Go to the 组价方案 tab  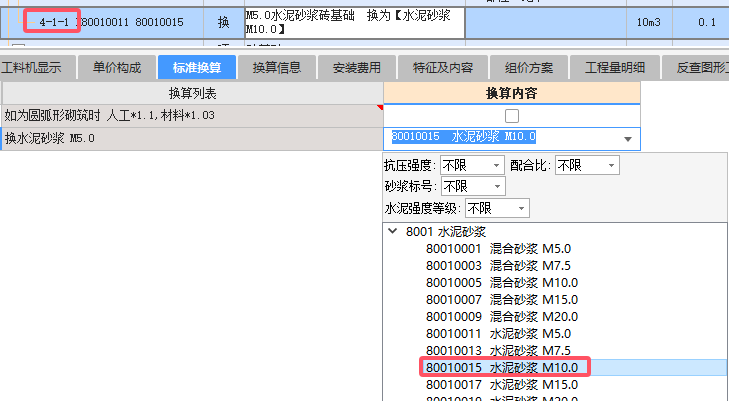(529, 67)
